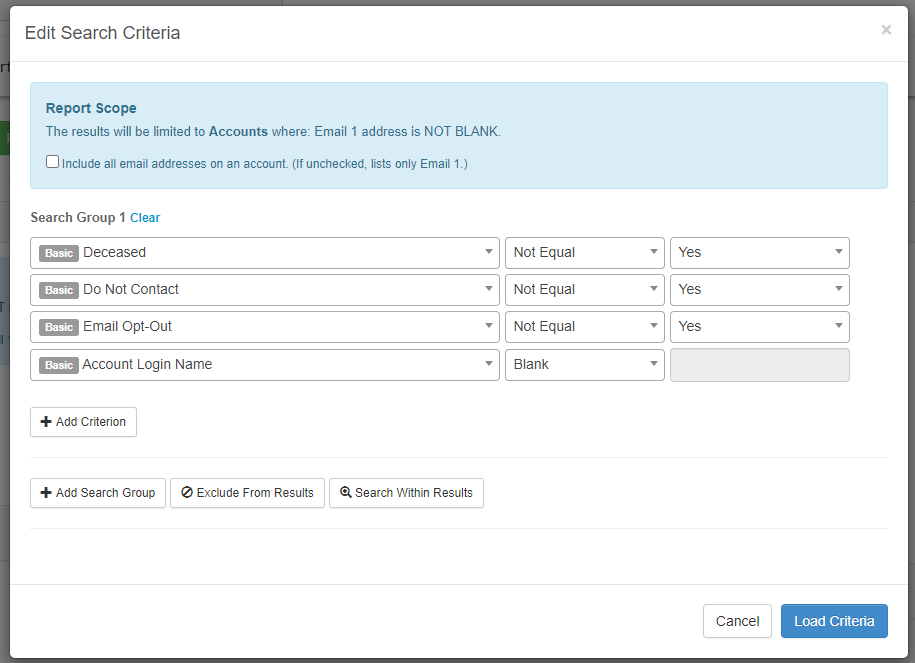Clear Search Group 1
Screen dimensions: 915x663
point(145,218)
